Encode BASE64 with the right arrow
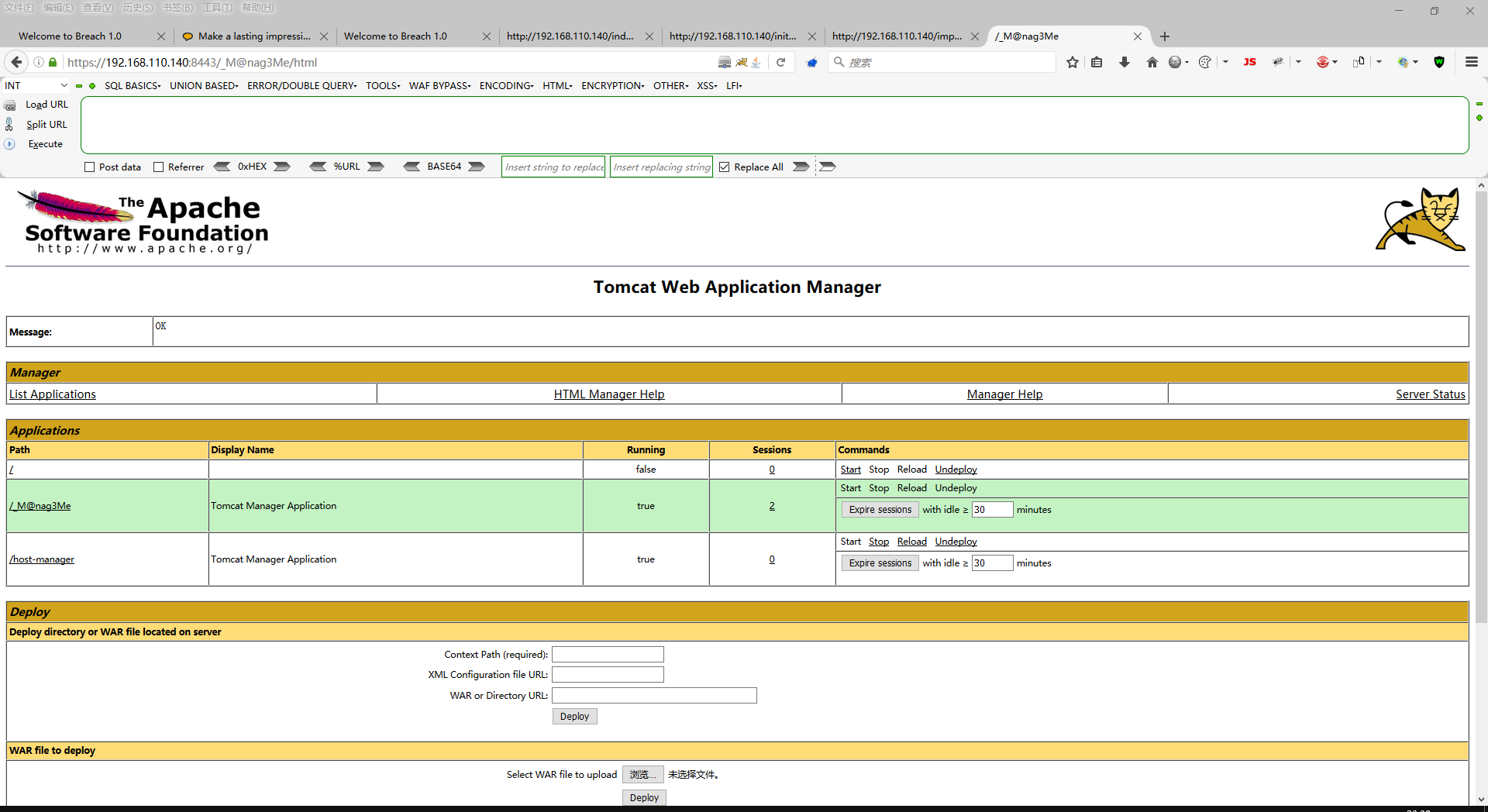1488x812 pixels. [477, 167]
